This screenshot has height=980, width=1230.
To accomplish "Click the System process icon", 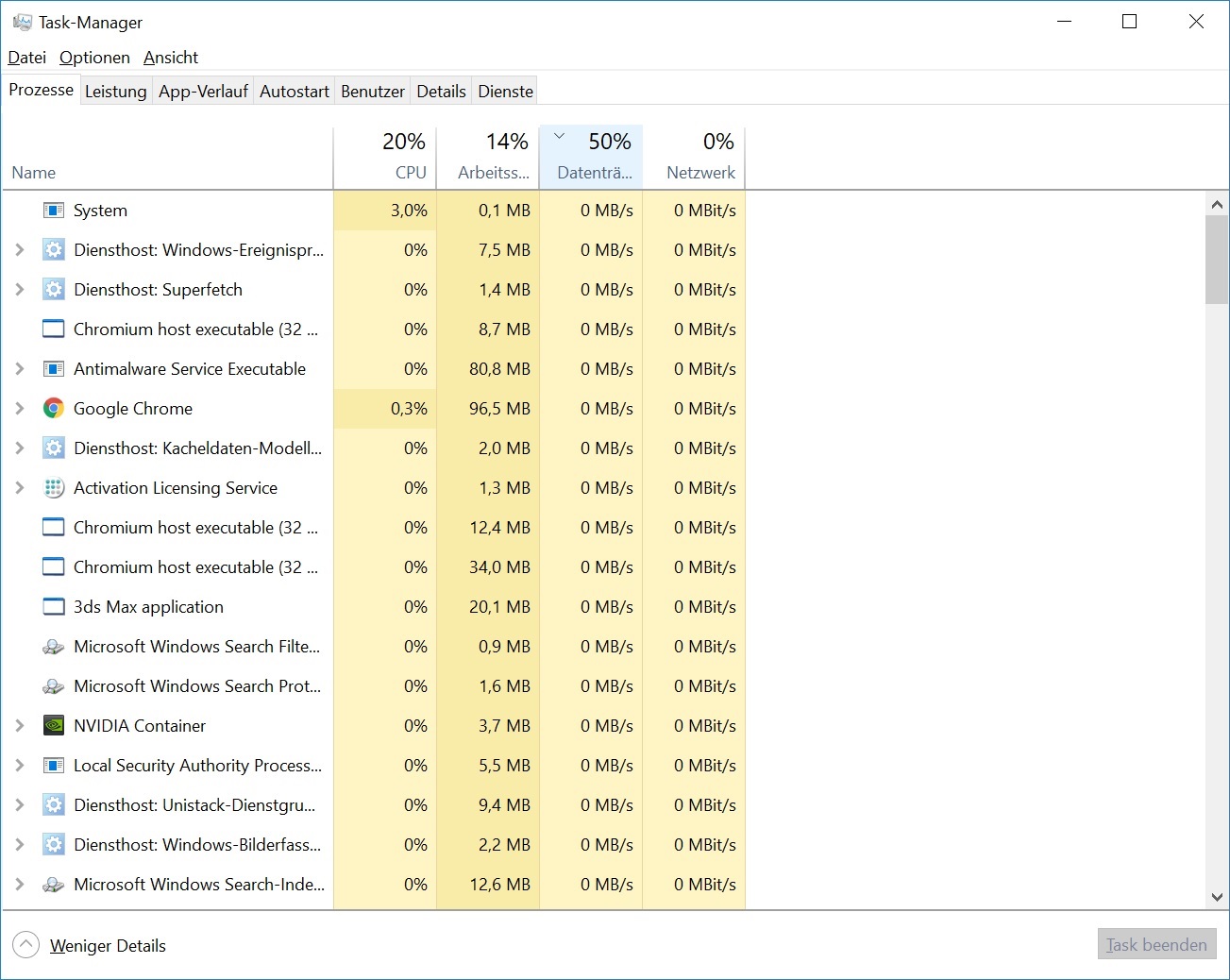I will point(54,211).
